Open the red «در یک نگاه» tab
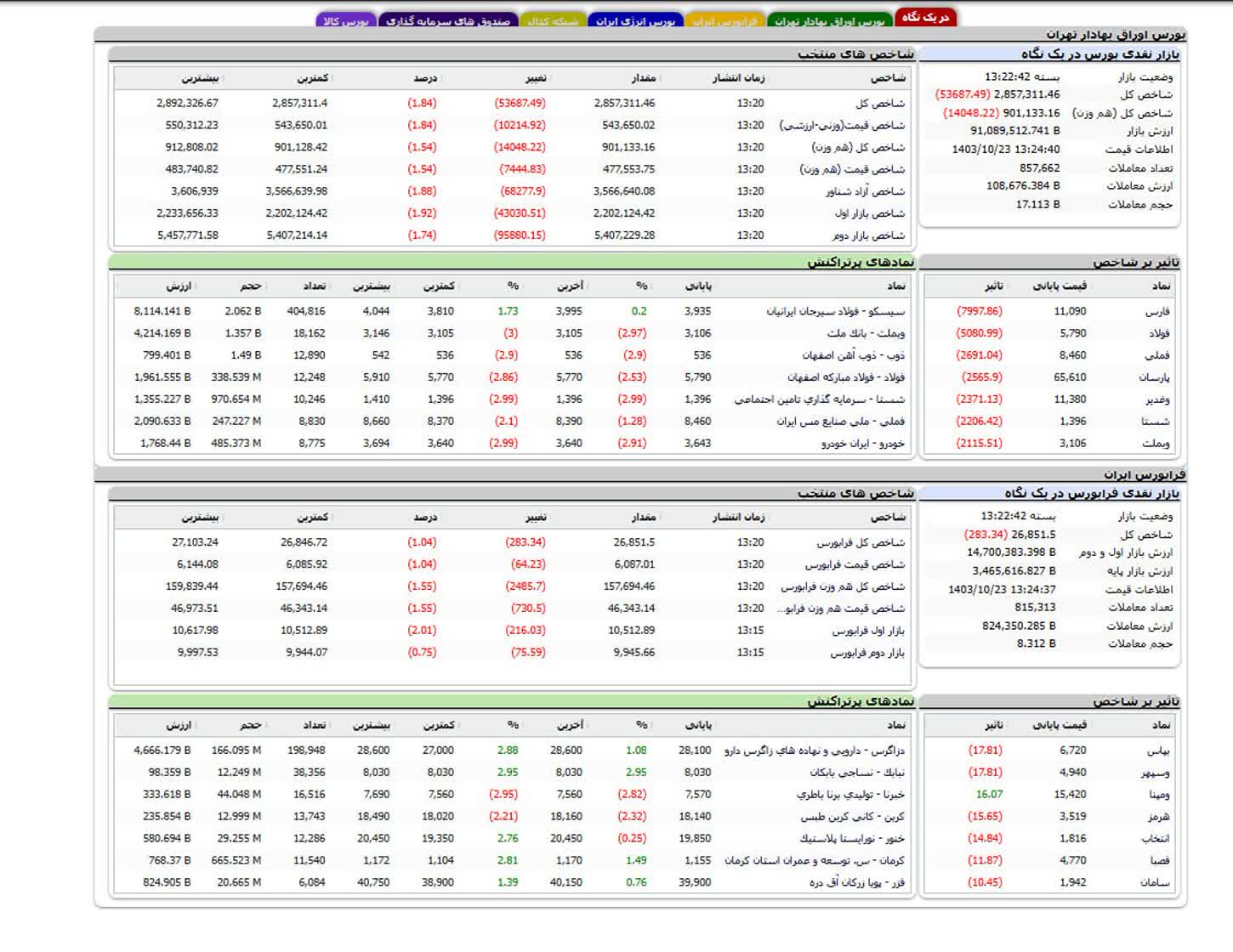Image resolution: width=1233 pixels, height=952 pixels. [925, 17]
